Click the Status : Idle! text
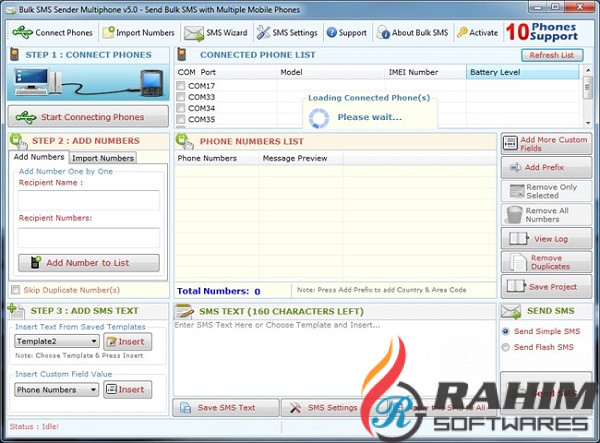This screenshot has width=600, height=443. coord(34,427)
